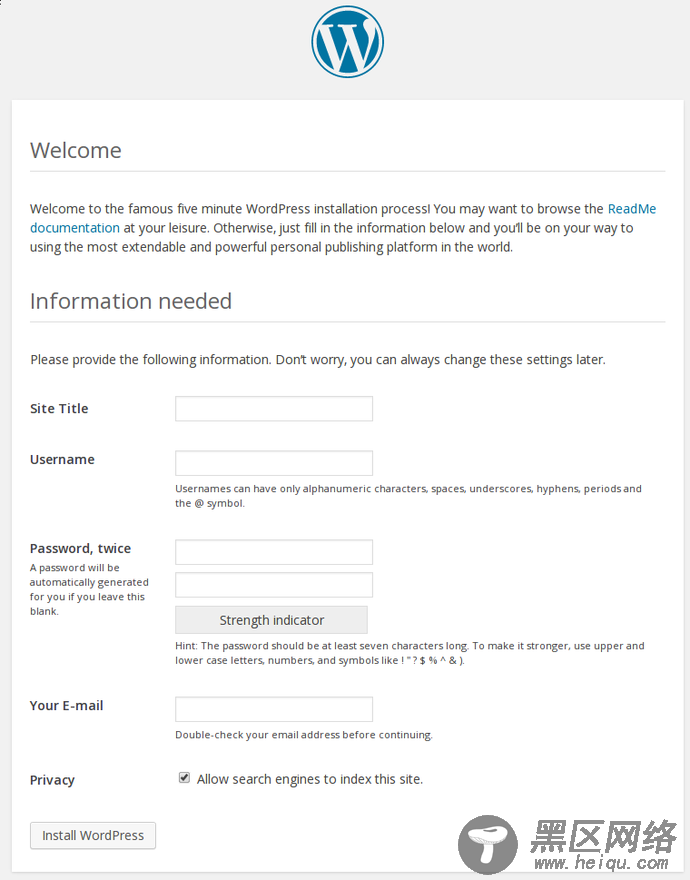The height and width of the screenshot is (880, 690).
Task: Click into the Username text box
Action: click(274, 463)
